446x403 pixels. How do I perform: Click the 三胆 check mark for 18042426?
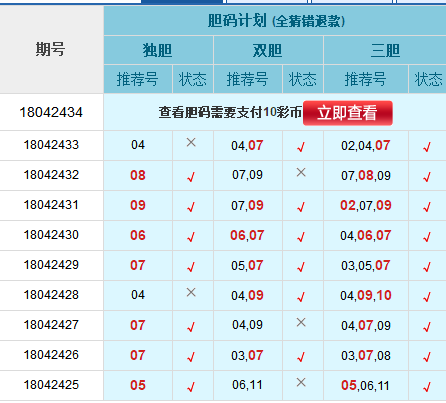(x=427, y=357)
